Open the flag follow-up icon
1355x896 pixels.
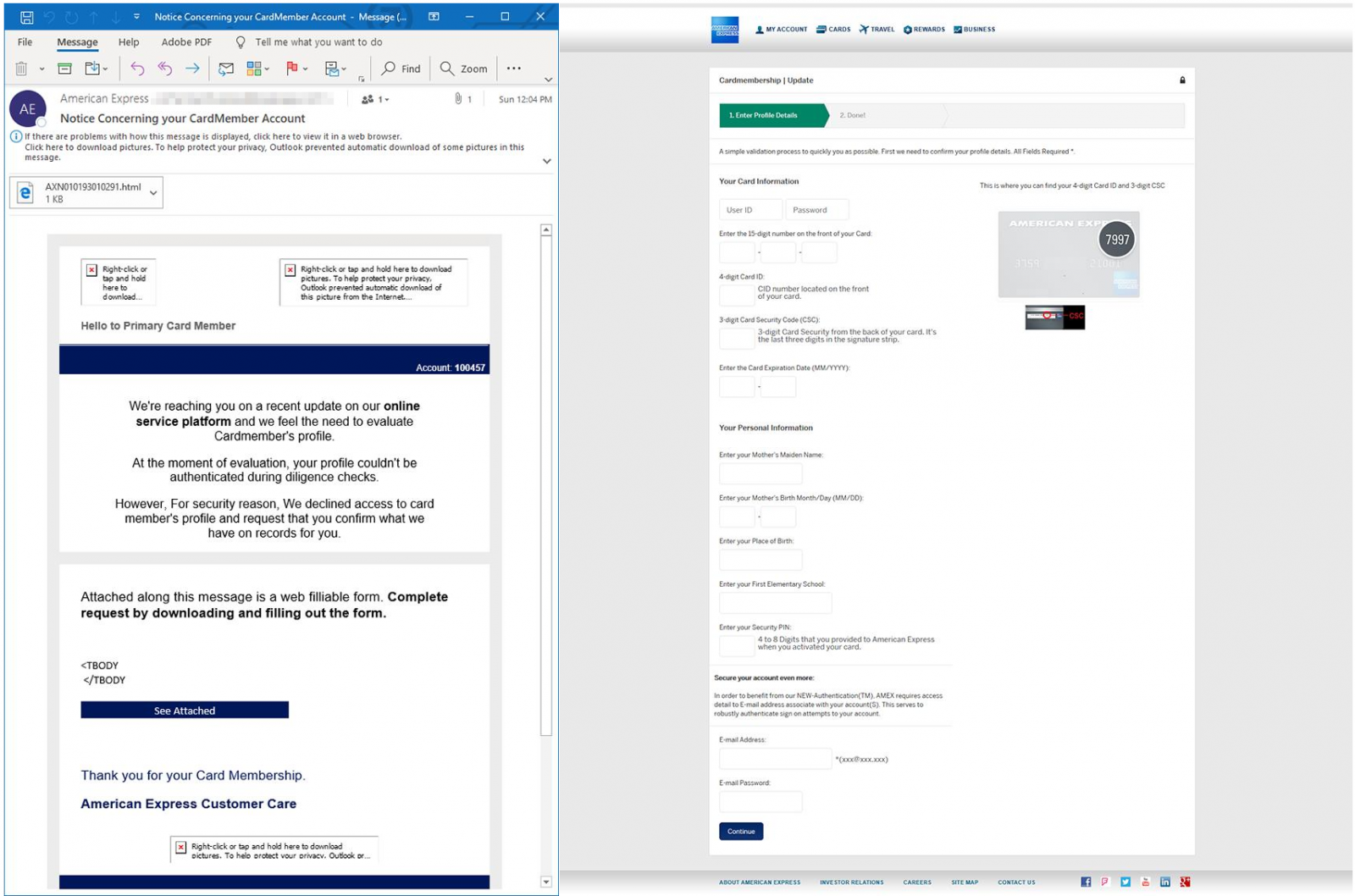(291, 68)
